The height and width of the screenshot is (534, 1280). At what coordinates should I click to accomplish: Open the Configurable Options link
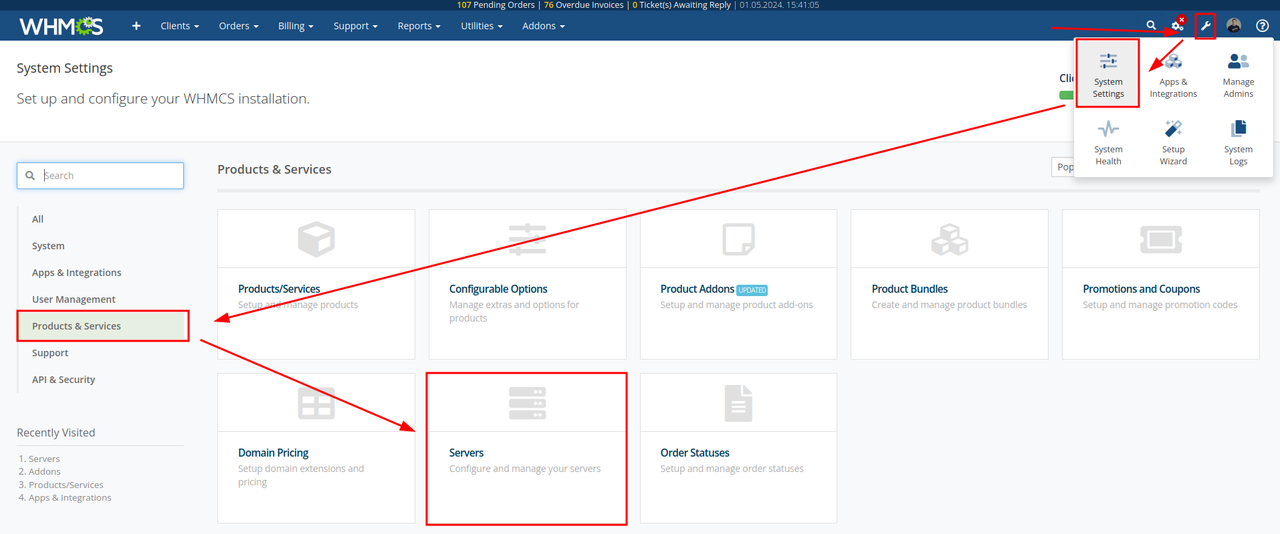coord(498,289)
